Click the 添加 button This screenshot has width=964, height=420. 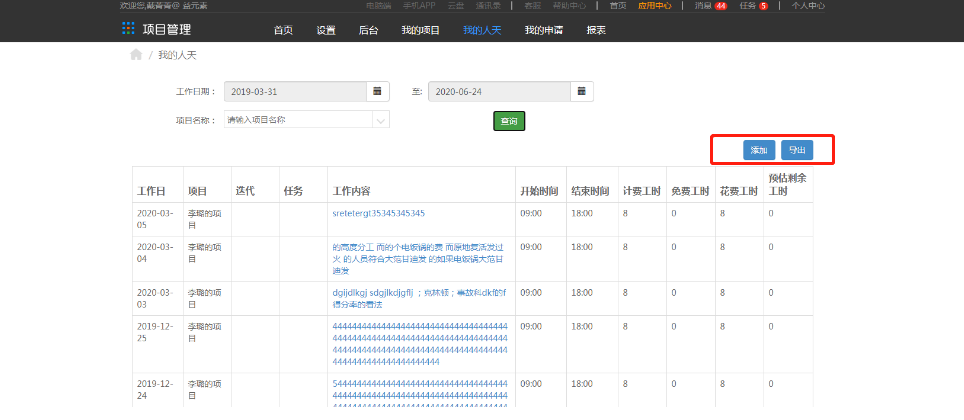[x=759, y=150]
